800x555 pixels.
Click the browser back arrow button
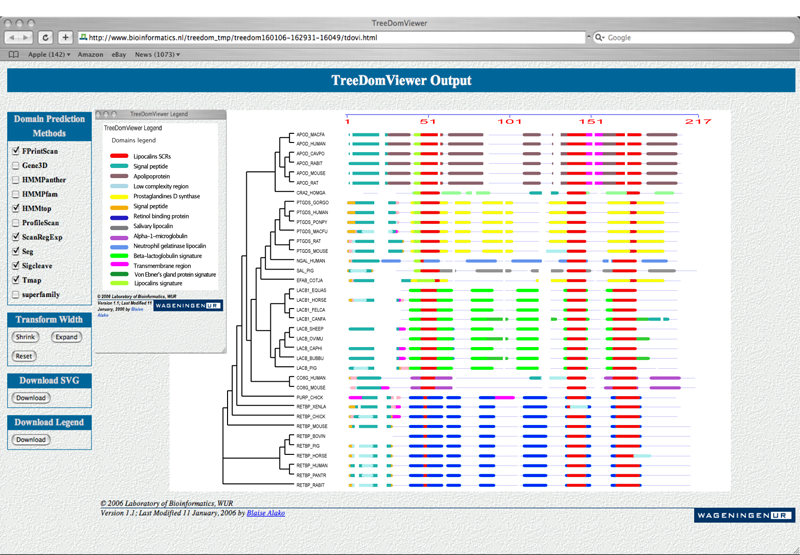point(13,37)
